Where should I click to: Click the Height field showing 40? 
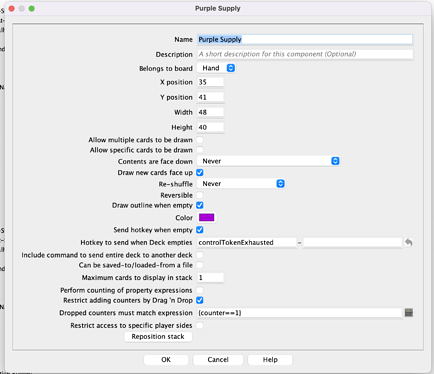[210, 127]
